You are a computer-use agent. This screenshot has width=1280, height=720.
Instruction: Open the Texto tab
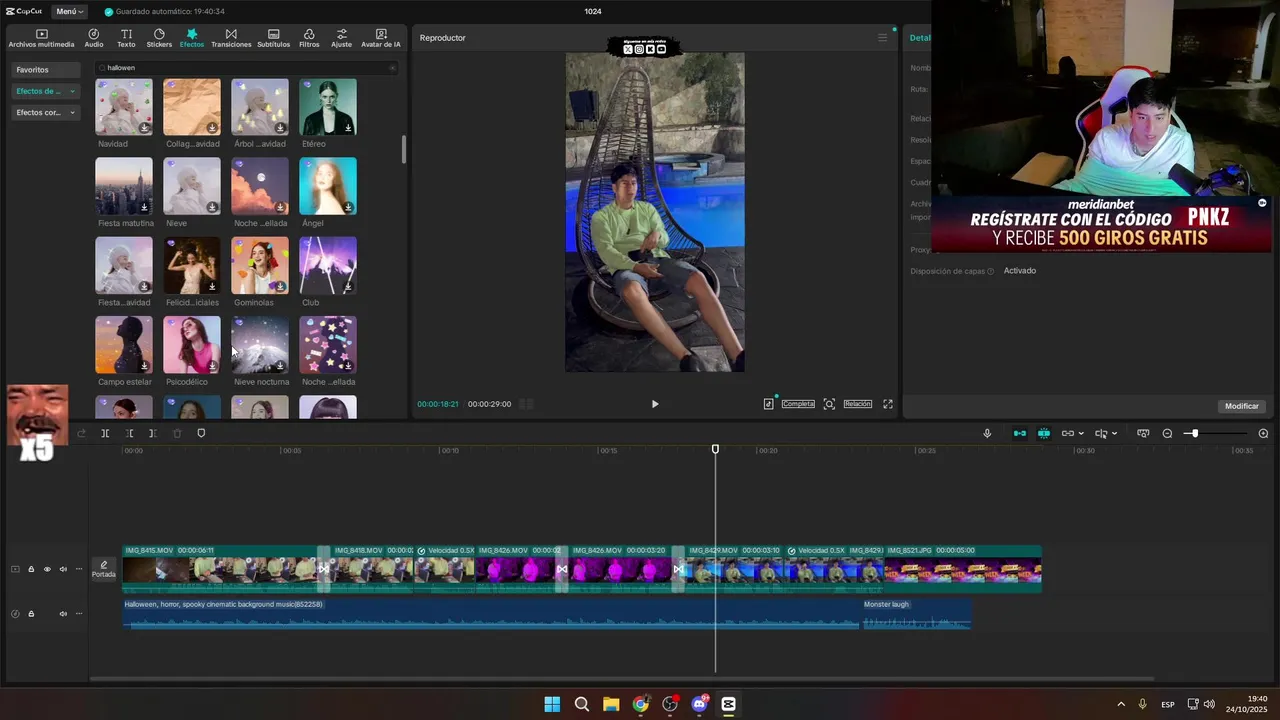point(126,38)
